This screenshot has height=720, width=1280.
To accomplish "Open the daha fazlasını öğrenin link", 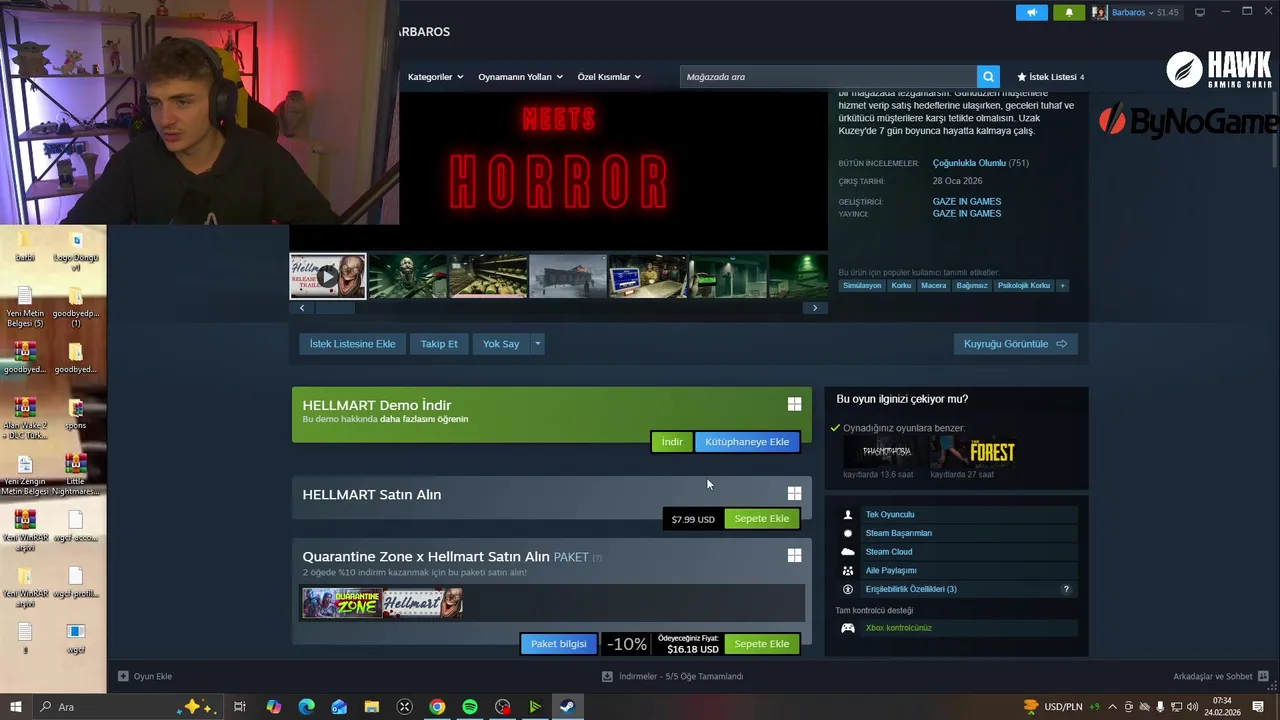I will pos(424,419).
